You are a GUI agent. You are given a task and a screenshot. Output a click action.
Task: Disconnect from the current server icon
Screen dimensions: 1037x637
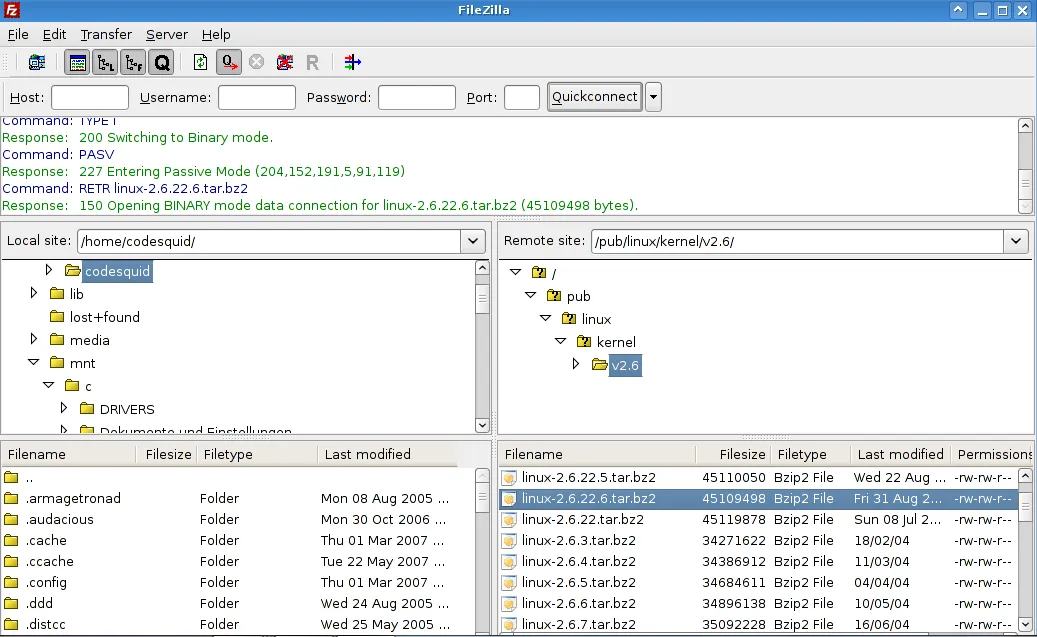click(285, 62)
